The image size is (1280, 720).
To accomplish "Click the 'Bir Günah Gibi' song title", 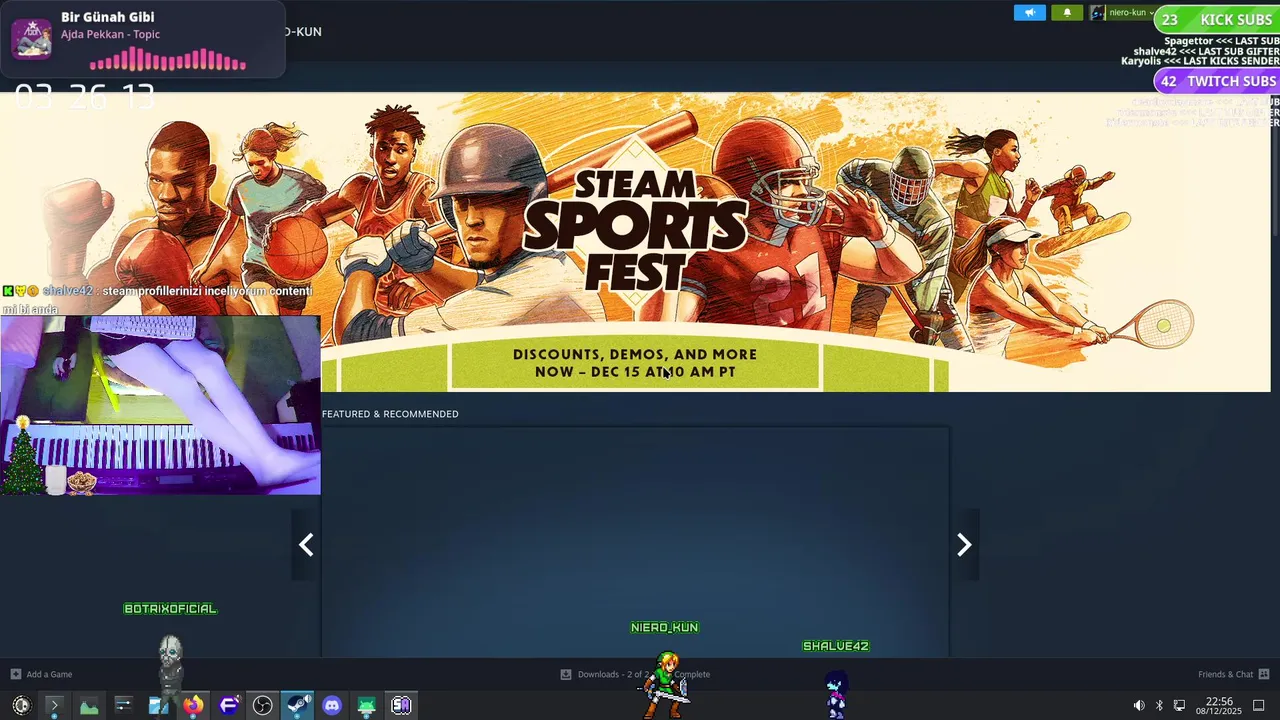I will pos(108,17).
